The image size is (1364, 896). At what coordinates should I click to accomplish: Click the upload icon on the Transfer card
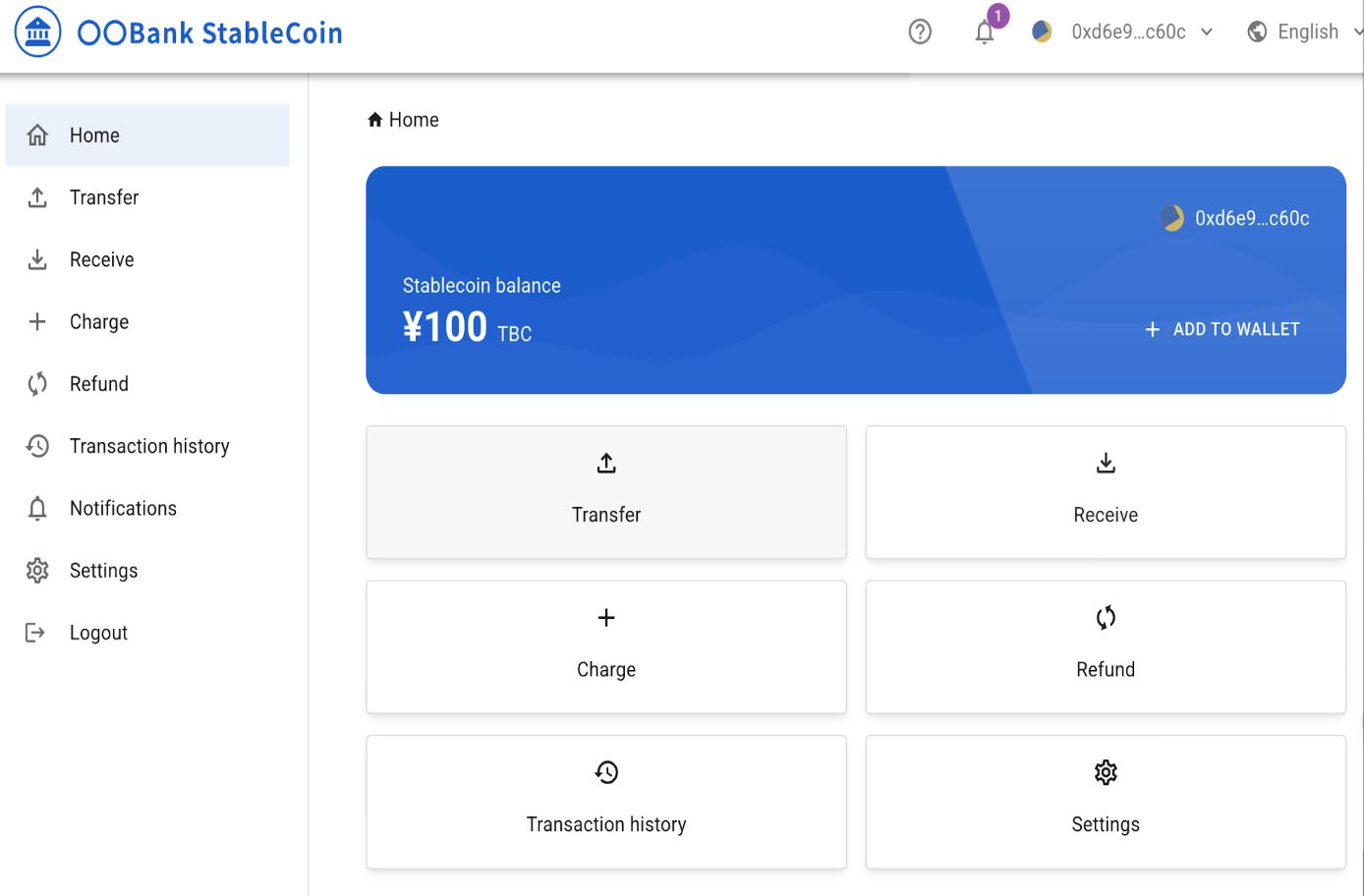pyautogui.click(x=606, y=463)
